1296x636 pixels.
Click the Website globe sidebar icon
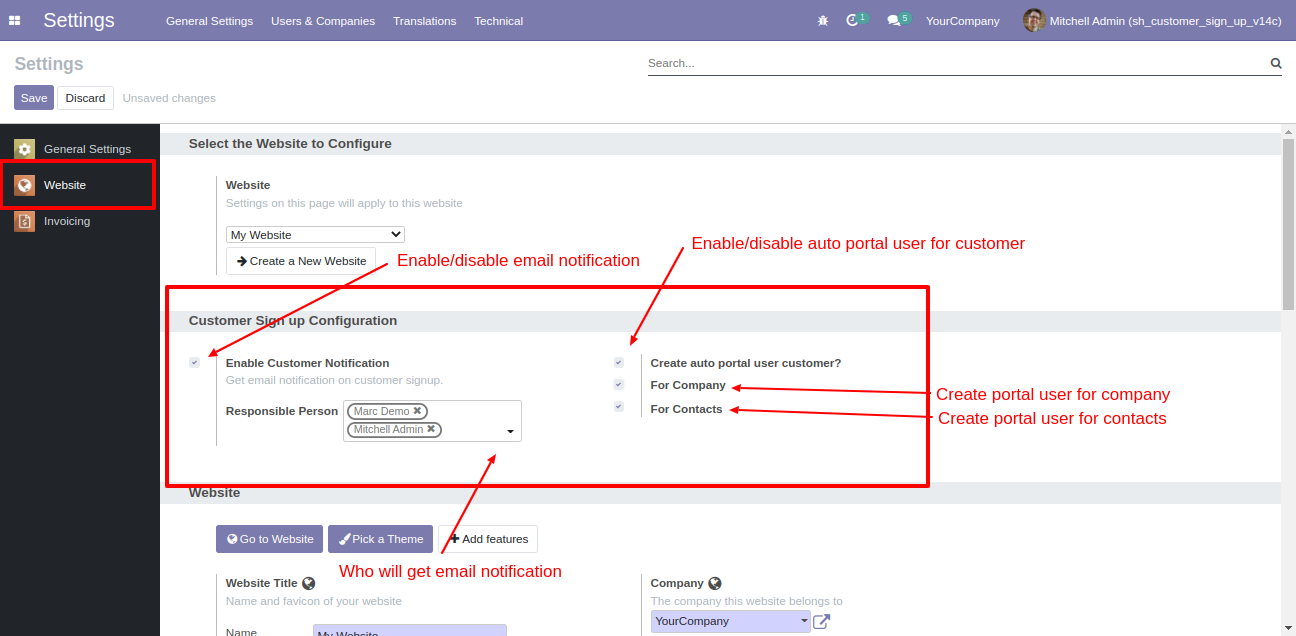tap(24, 185)
